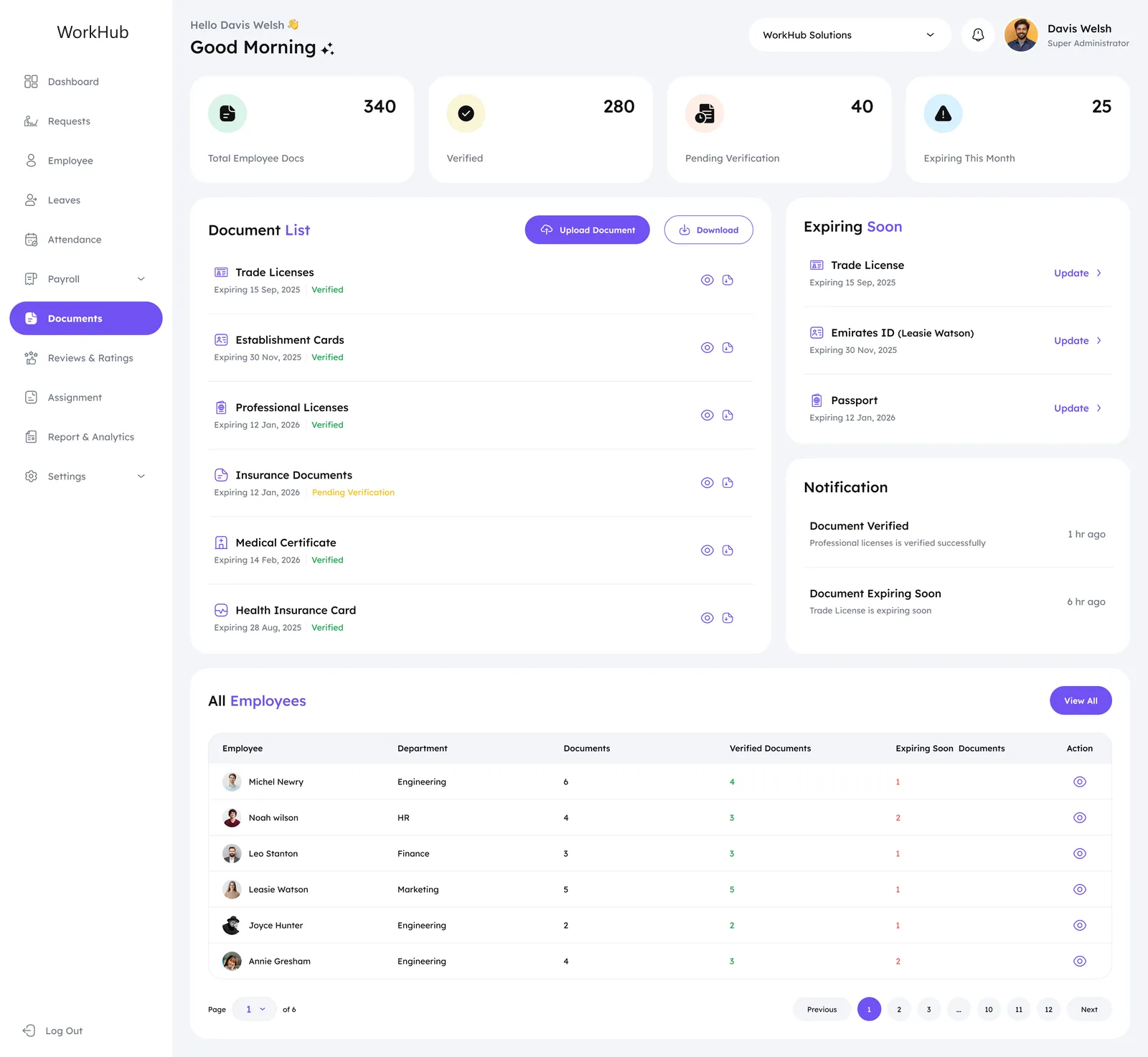This screenshot has height=1057, width=1148.
Task: Click the Next pagination button
Action: point(1089,1009)
